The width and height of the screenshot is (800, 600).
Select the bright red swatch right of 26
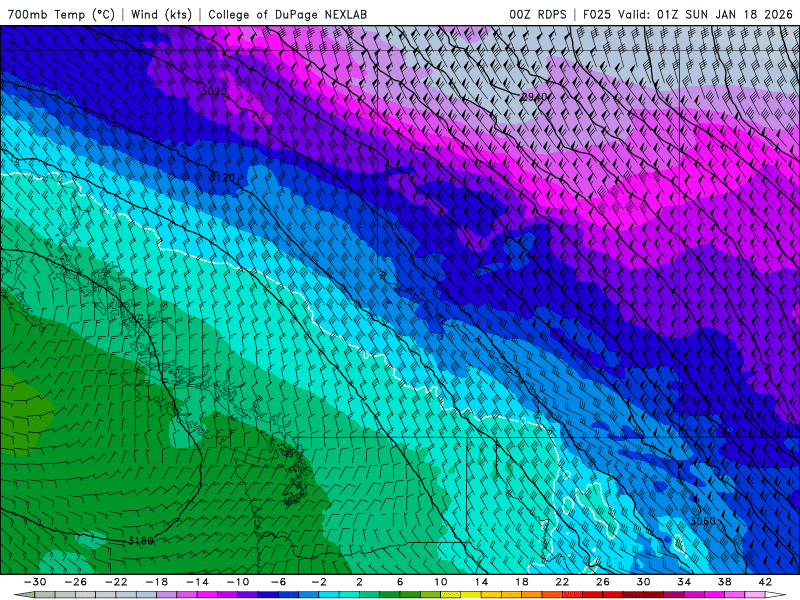point(613,594)
